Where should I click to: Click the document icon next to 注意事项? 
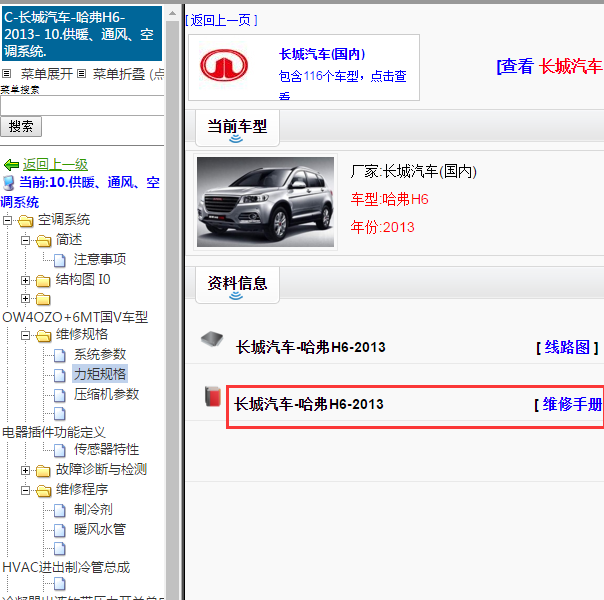pyautogui.click(x=60, y=260)
